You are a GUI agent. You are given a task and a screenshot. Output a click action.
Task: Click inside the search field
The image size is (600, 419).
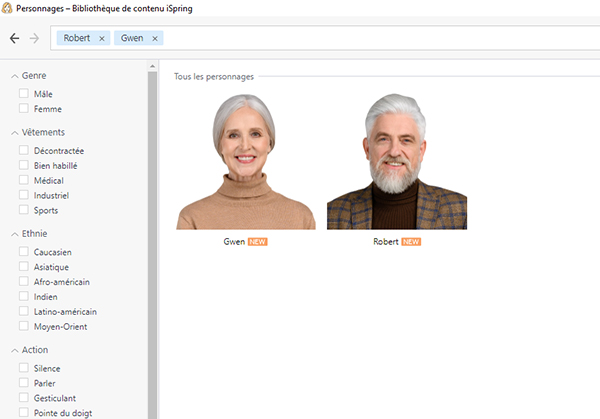[380, 39]
